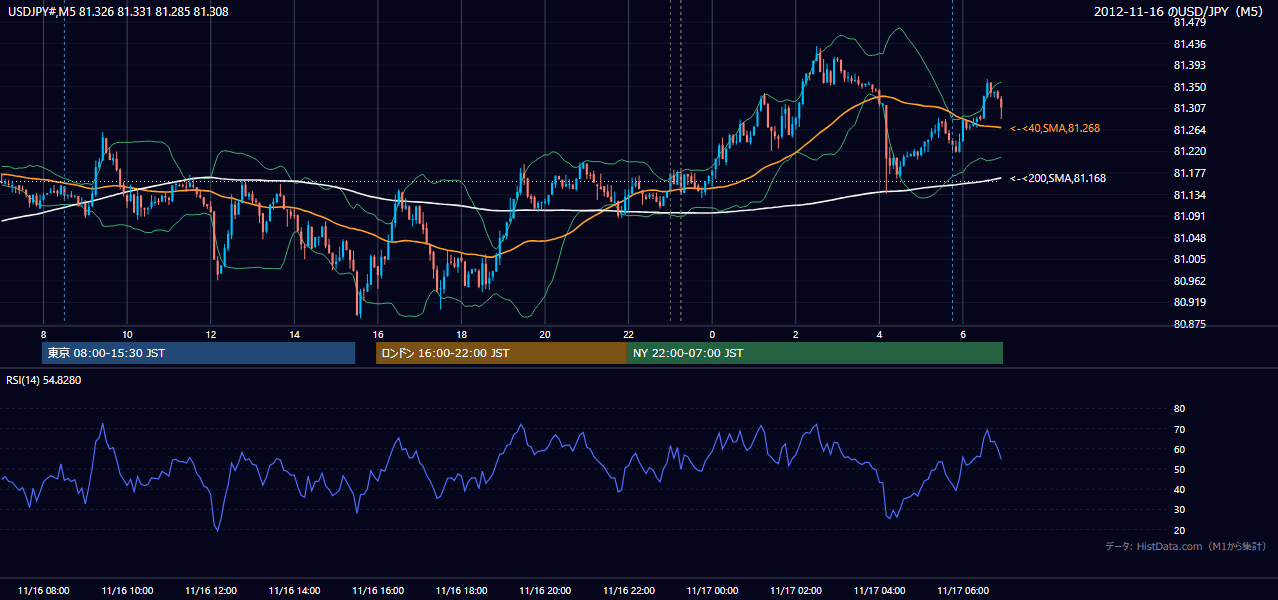Click RSI axis level 80

point(1180,409)
